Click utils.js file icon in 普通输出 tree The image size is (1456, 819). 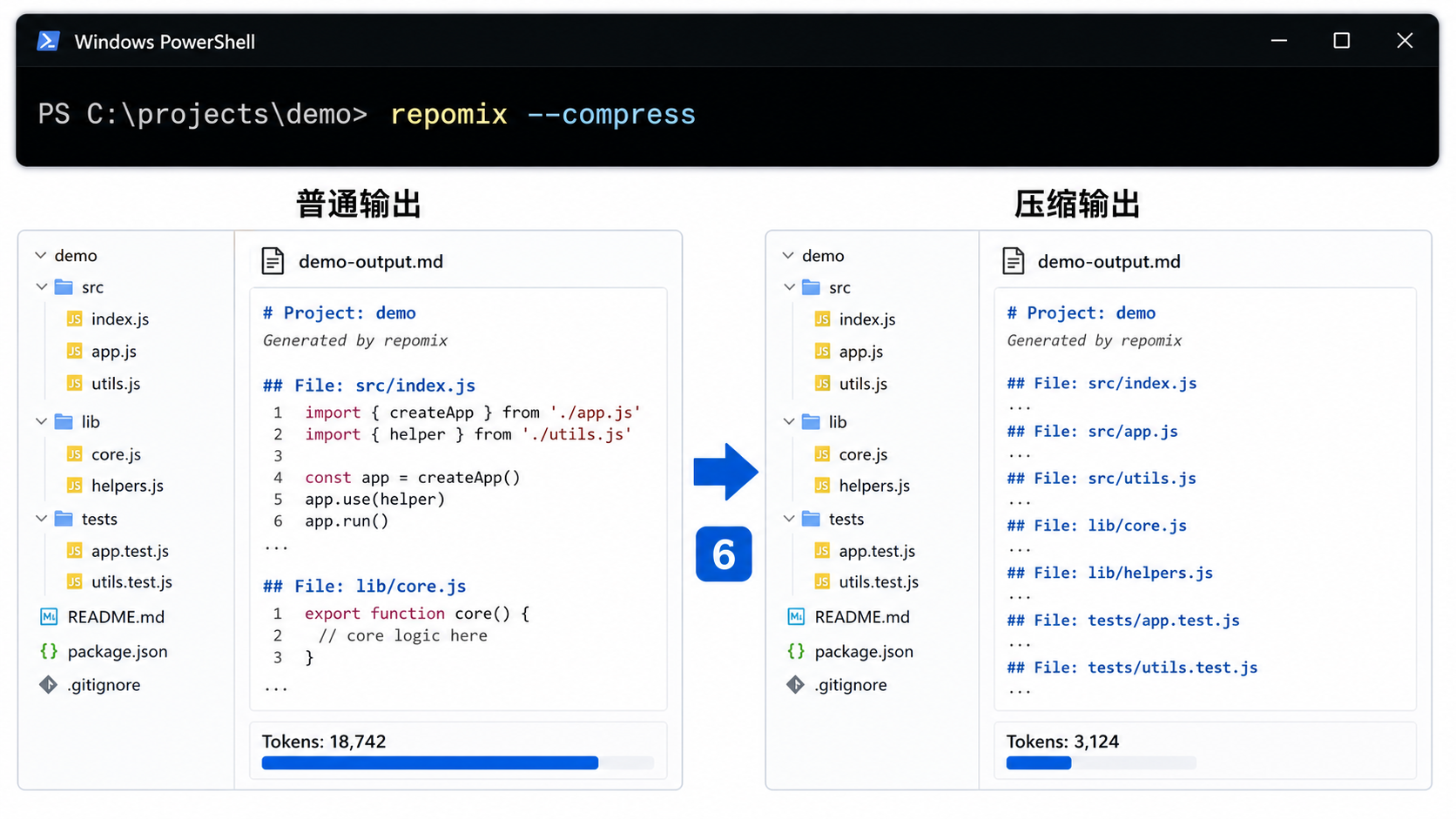click(75, 384)
